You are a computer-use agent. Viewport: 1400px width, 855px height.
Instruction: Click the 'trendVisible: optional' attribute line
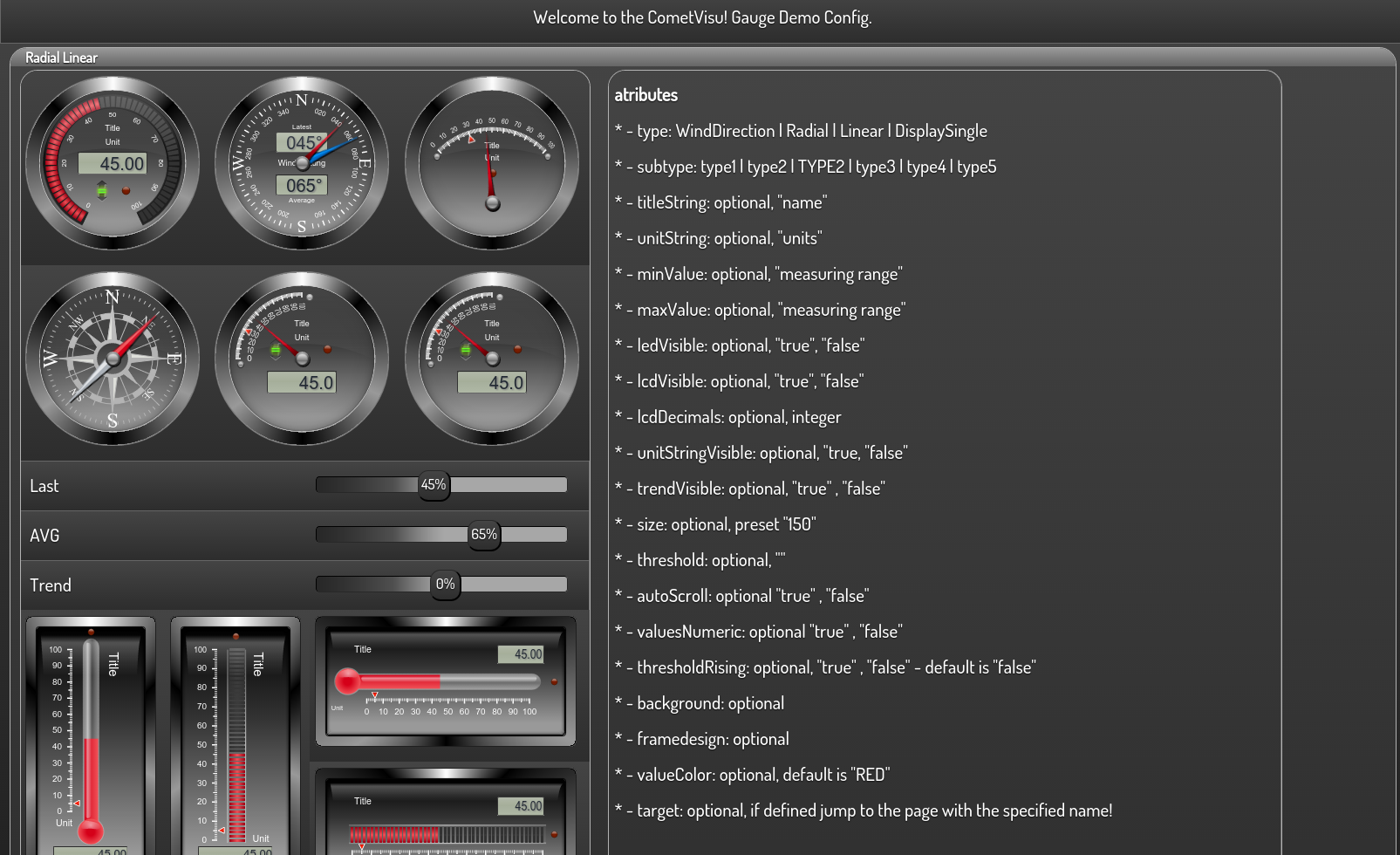tap(749, 489)
